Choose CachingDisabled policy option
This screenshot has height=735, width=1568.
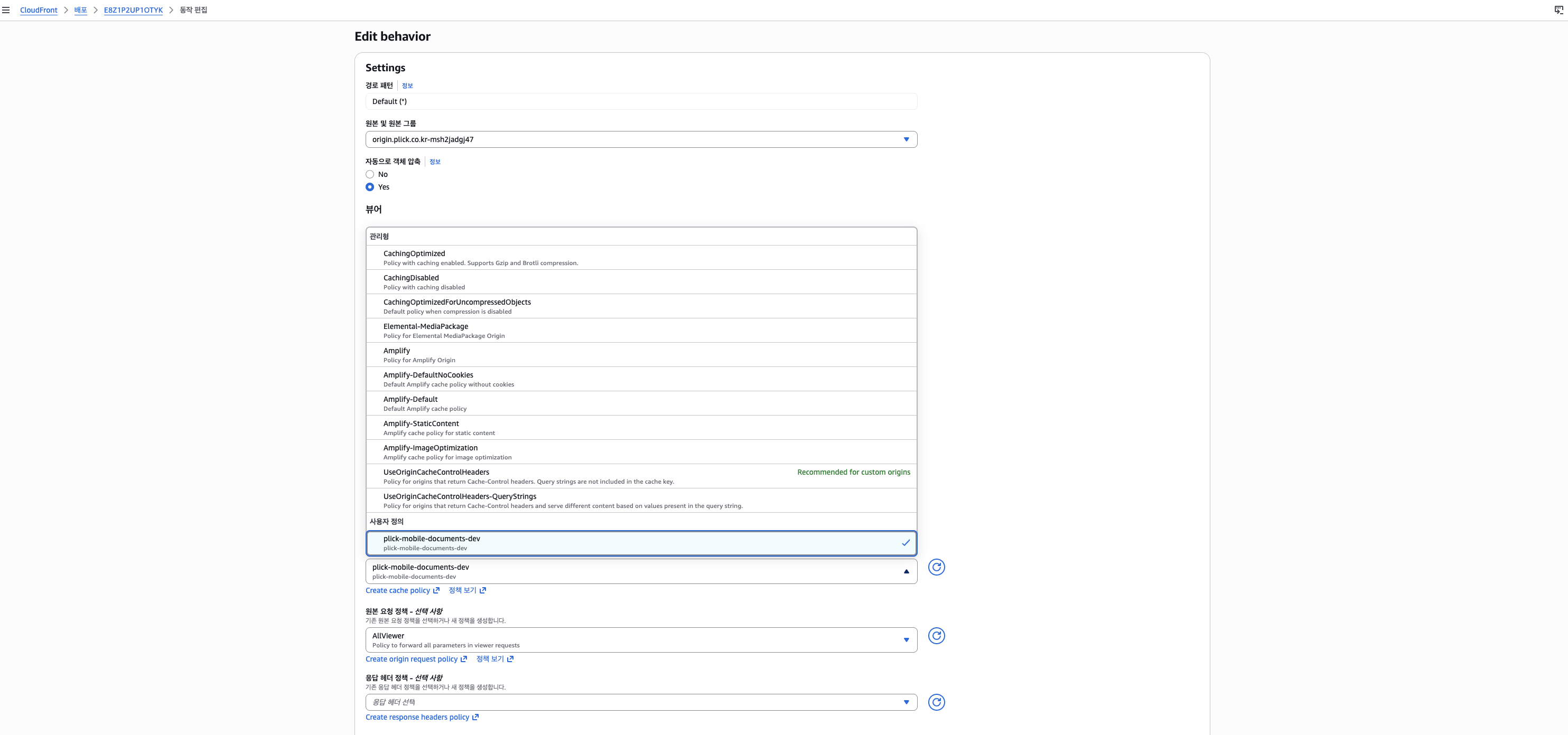641,282
